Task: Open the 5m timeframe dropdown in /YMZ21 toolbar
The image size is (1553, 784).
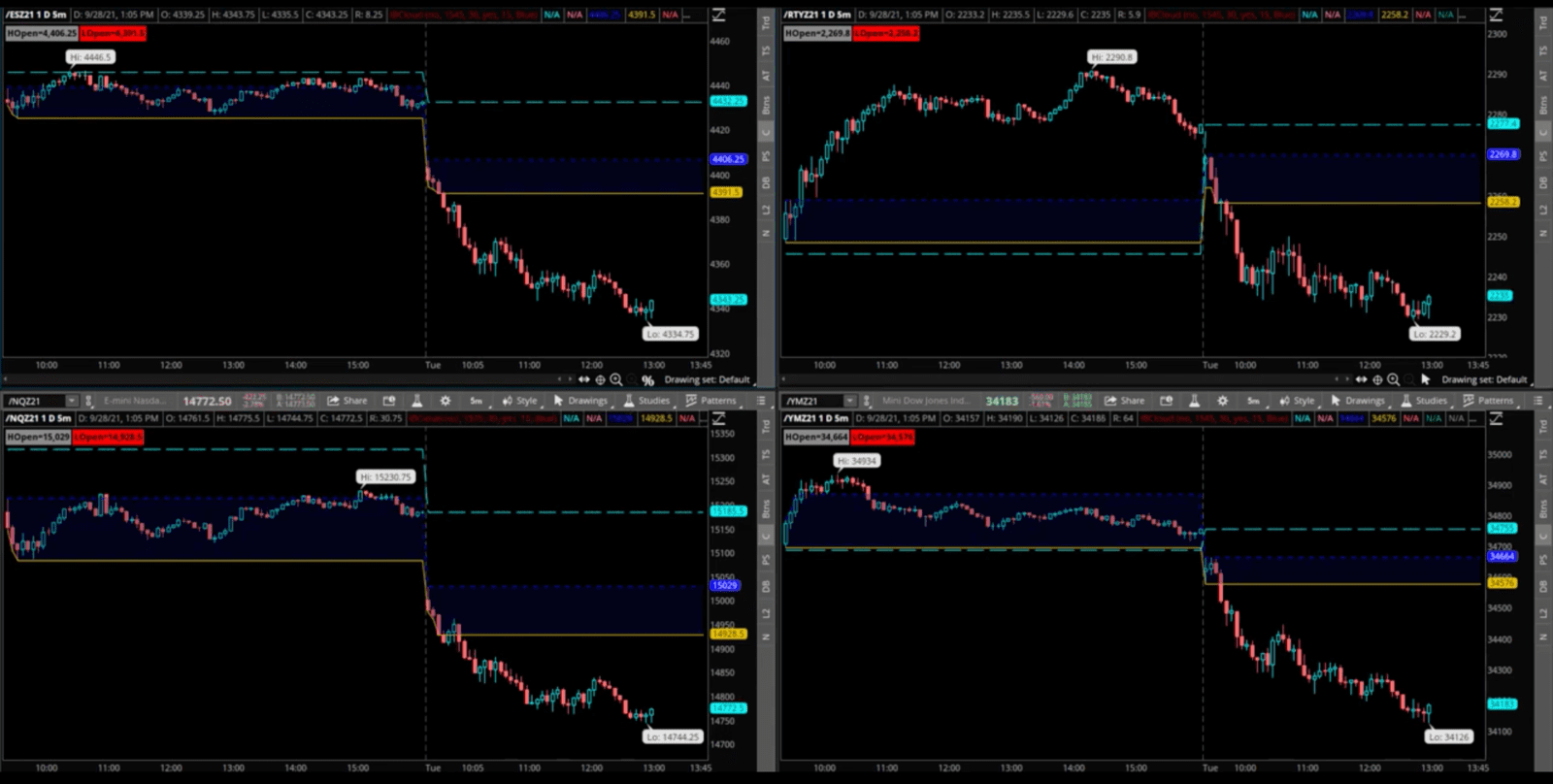Action: 1253,401
